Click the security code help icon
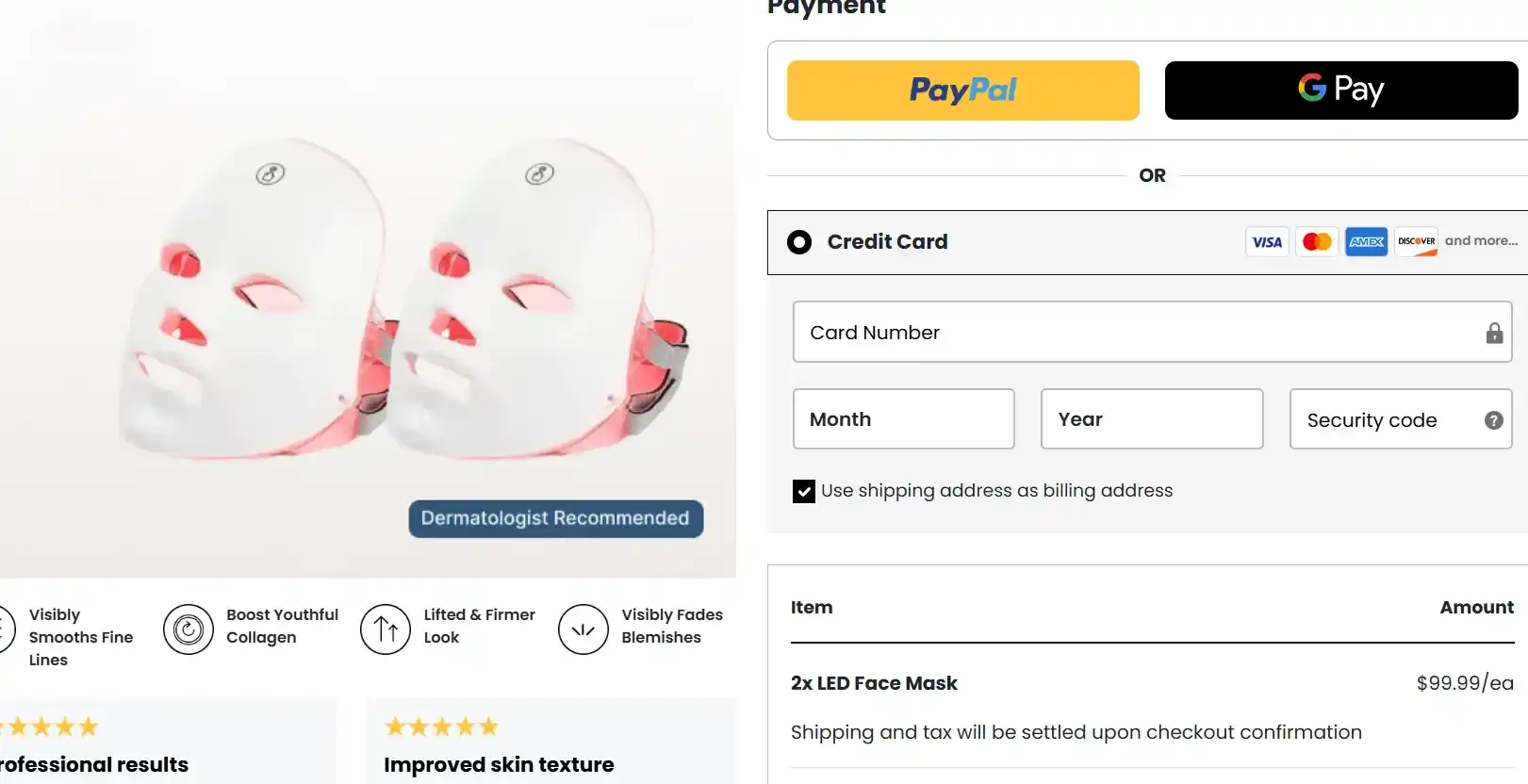 [x=1493, y=420]
